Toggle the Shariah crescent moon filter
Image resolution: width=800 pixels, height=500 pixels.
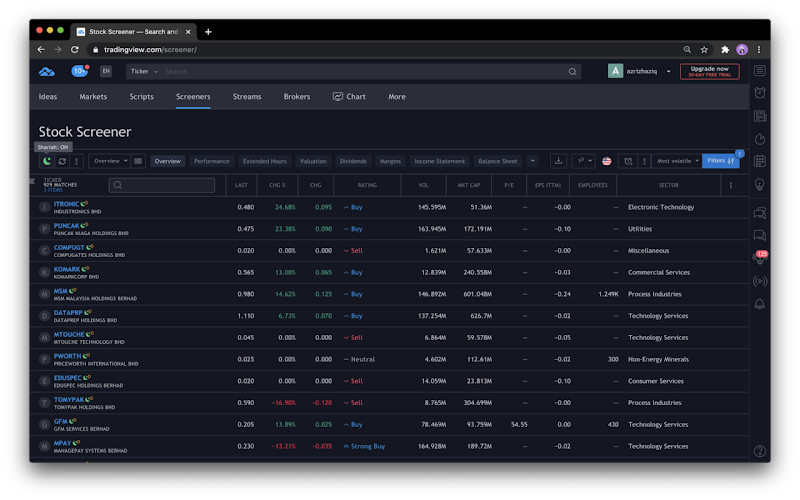pyautogui.click(x=47, y=161)
